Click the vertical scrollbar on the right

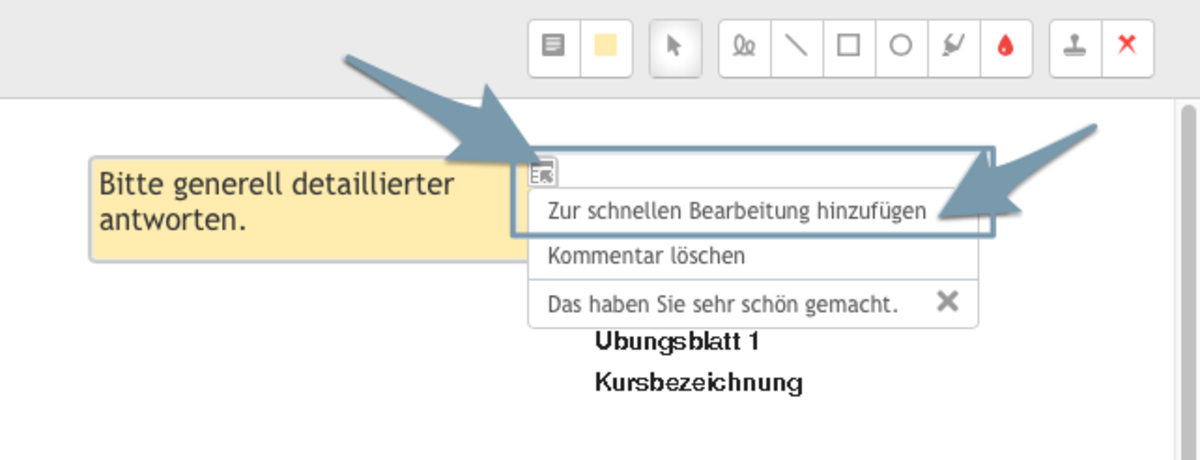pos(1188,280)
